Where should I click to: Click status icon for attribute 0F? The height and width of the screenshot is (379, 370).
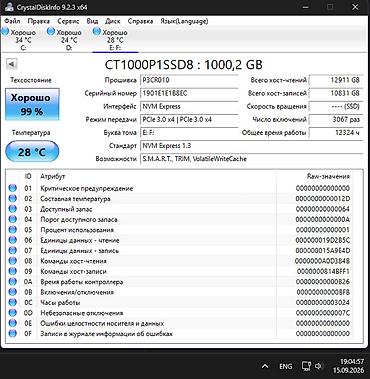[x=13, y=333]
